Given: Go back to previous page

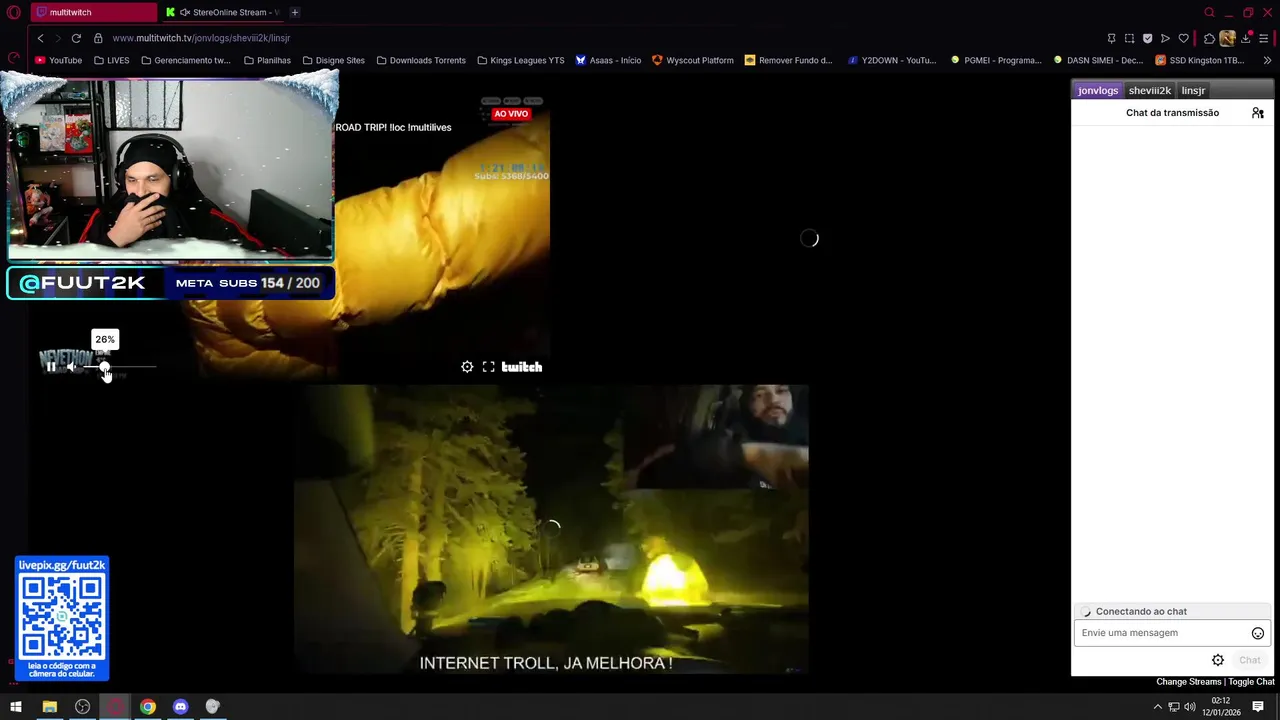Looking at the screenshot, I should (40, 38).
